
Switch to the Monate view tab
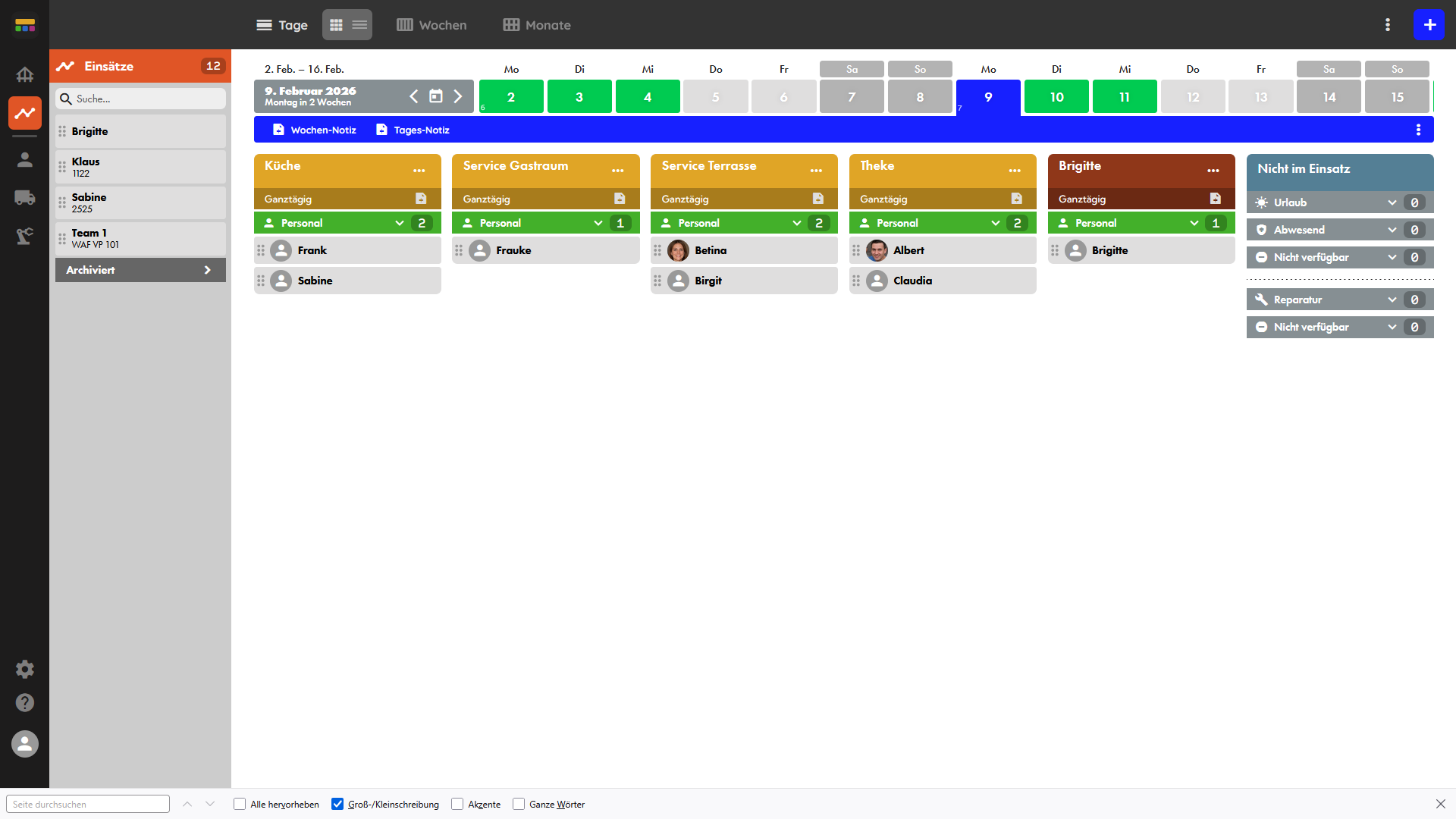click(x=537, y=25)
